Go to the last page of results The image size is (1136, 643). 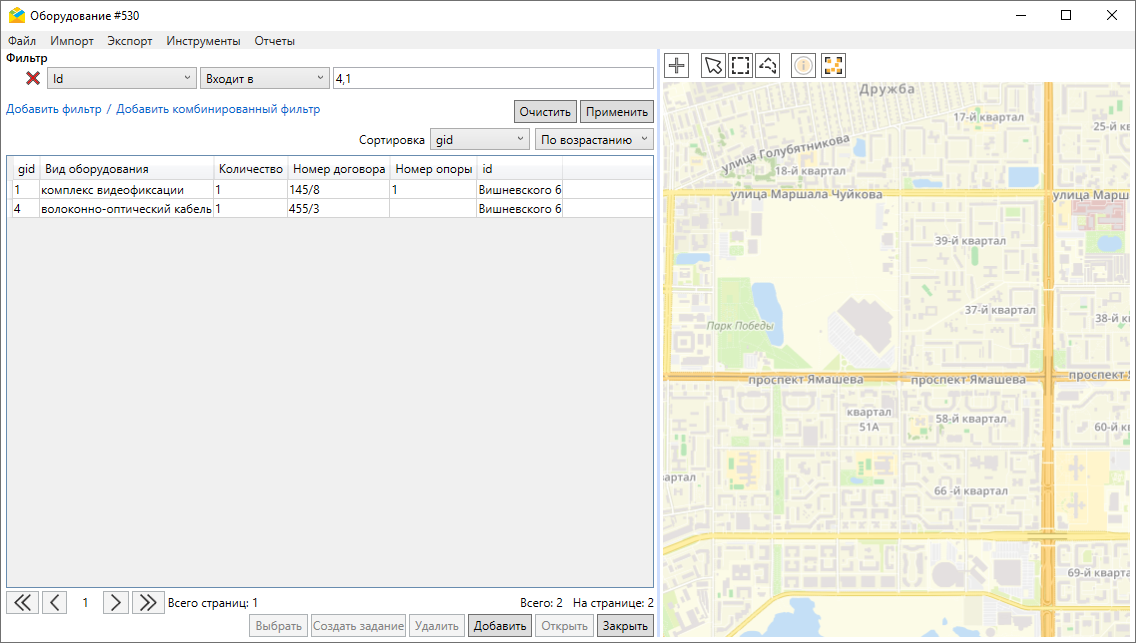pyautogui.click(x=148, y=602)
